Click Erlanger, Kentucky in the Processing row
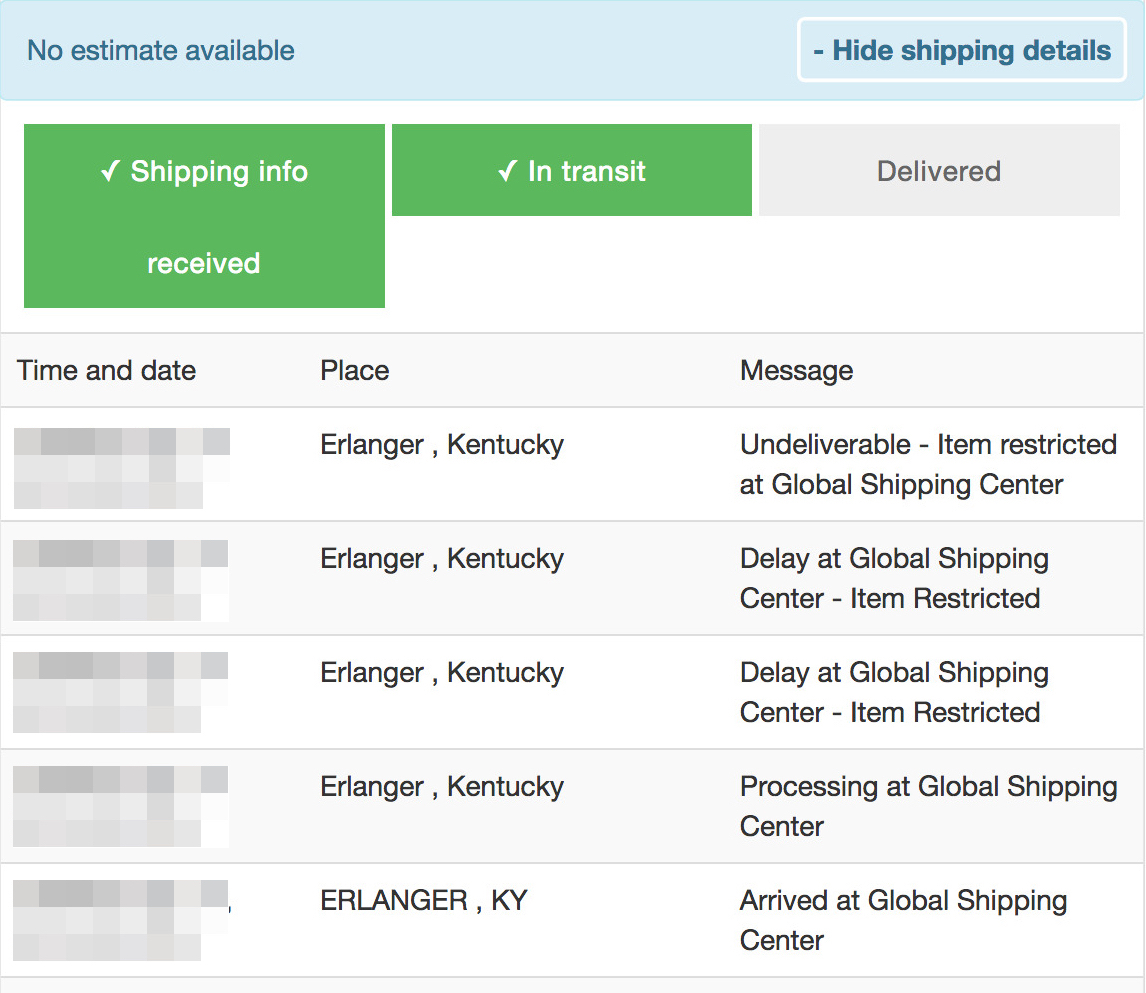Image resolution: width=1146 pixels, height=993 pixels. coord(442,786)
